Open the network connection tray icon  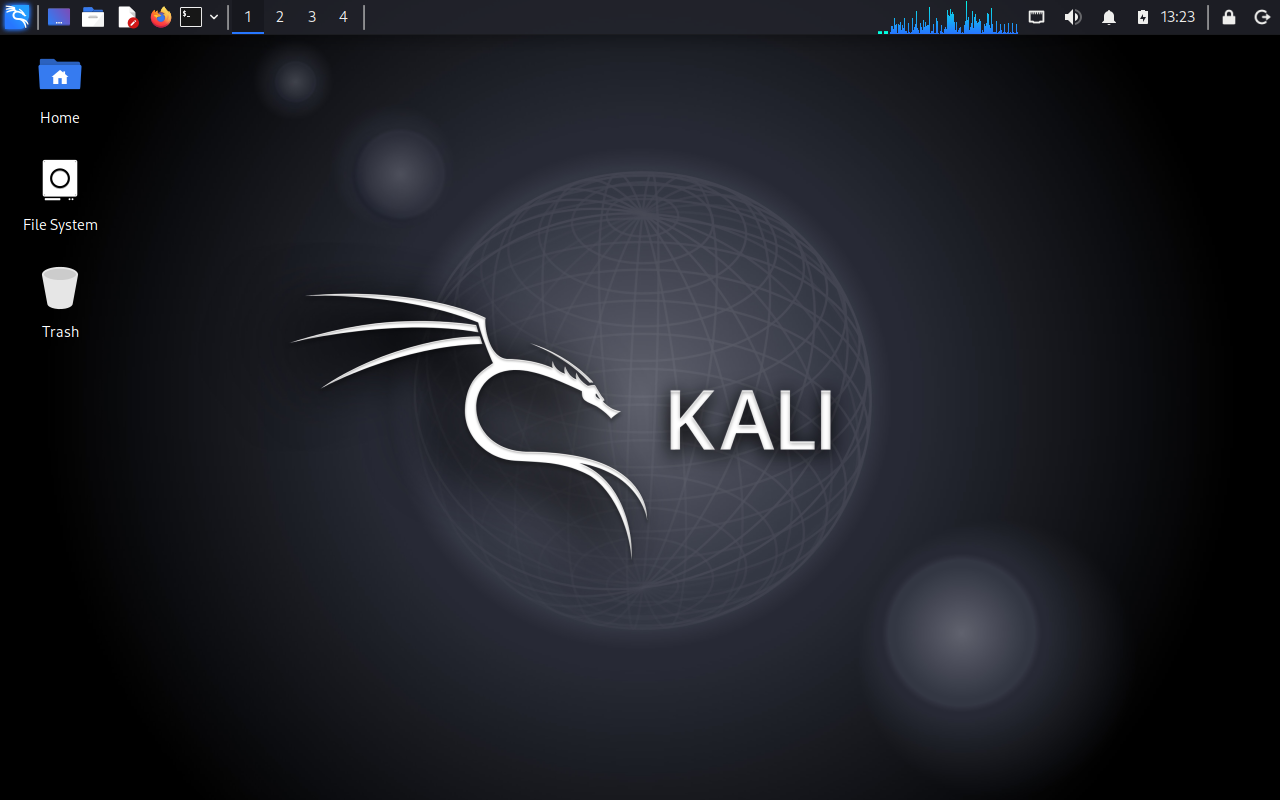(1037, 17)
